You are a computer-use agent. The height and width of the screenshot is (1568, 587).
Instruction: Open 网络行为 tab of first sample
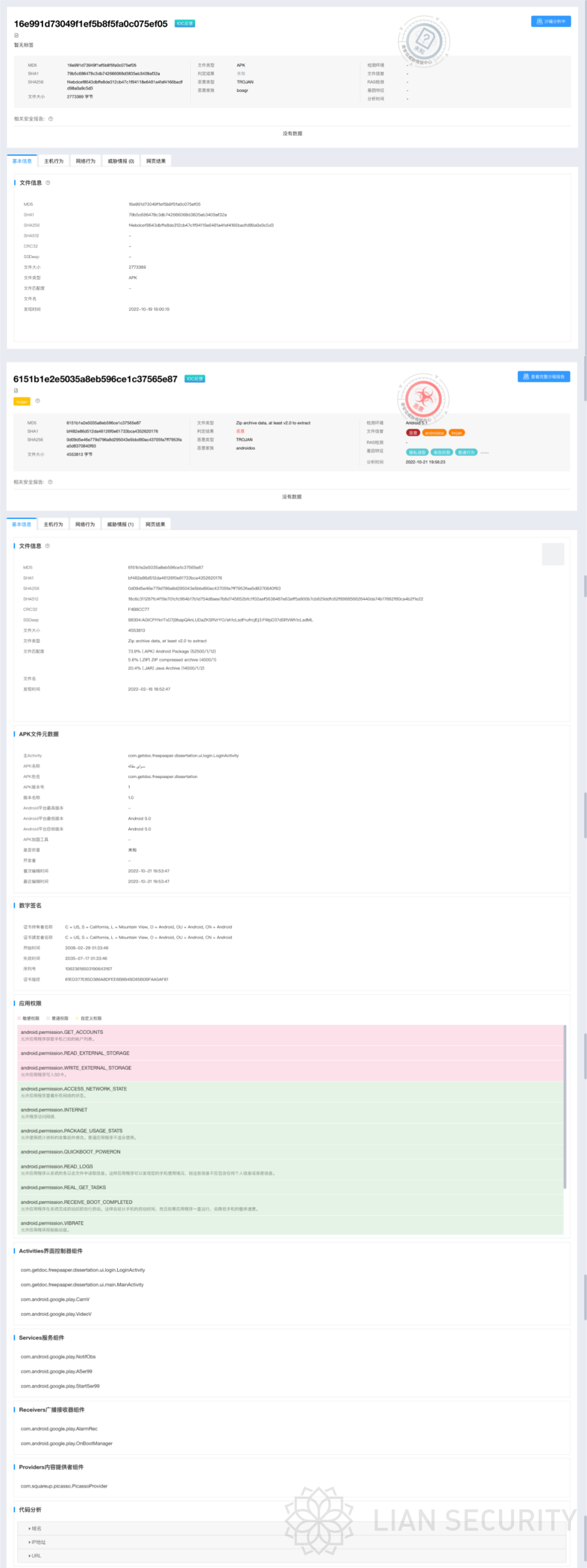coord(85,161)
